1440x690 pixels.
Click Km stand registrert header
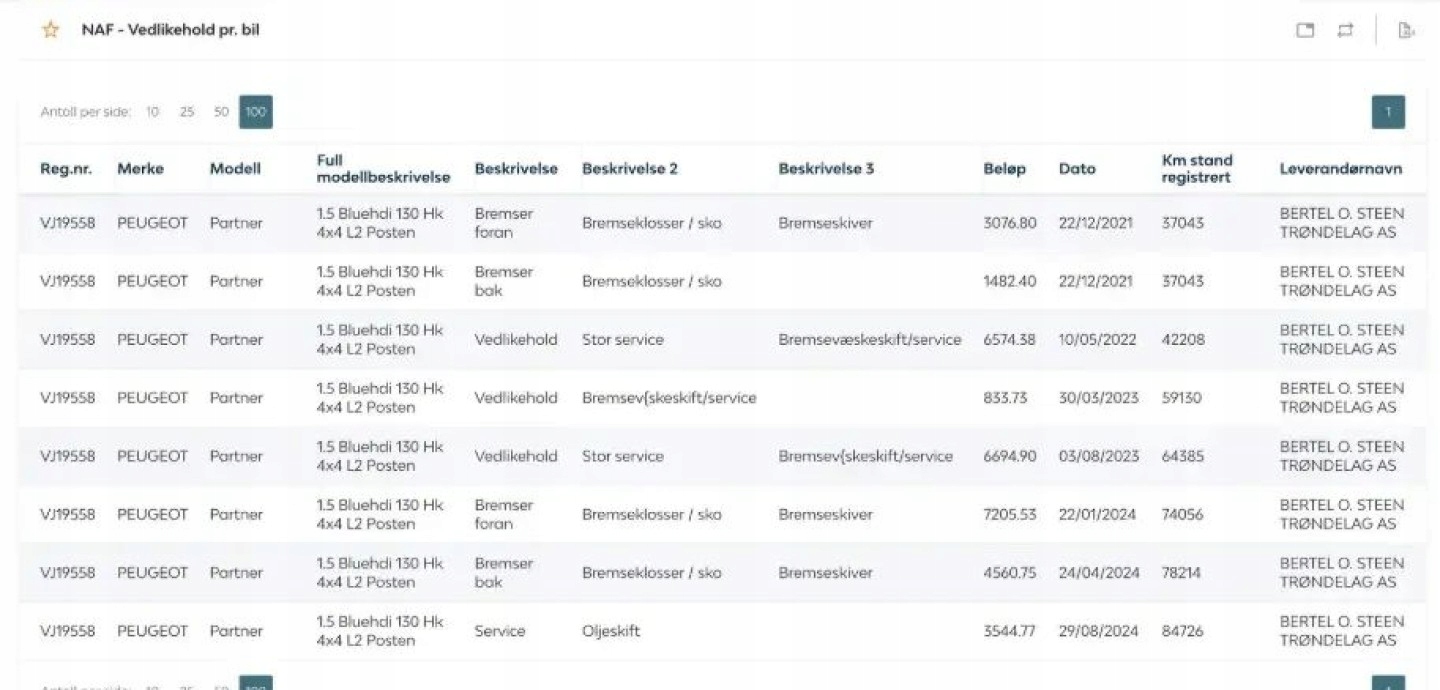(x=1197, y=169)
